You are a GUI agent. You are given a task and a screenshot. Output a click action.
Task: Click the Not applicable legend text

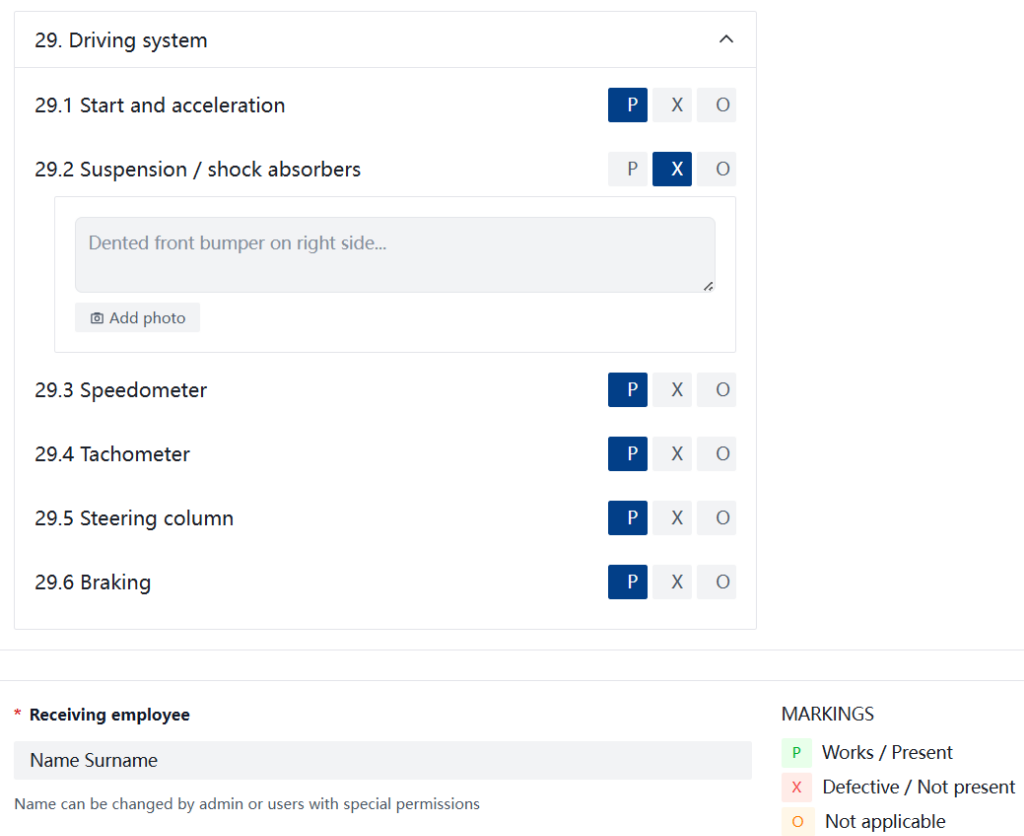[x=885, y=821]
